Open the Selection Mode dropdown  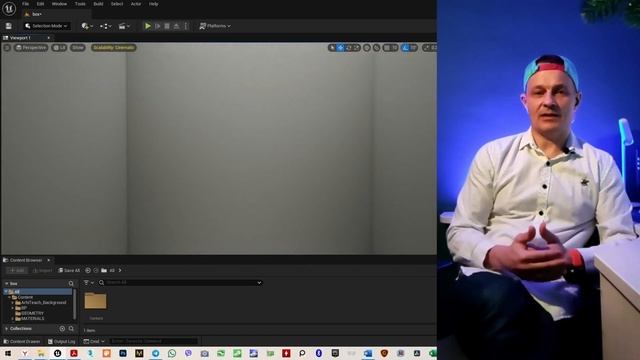point(46,26)
